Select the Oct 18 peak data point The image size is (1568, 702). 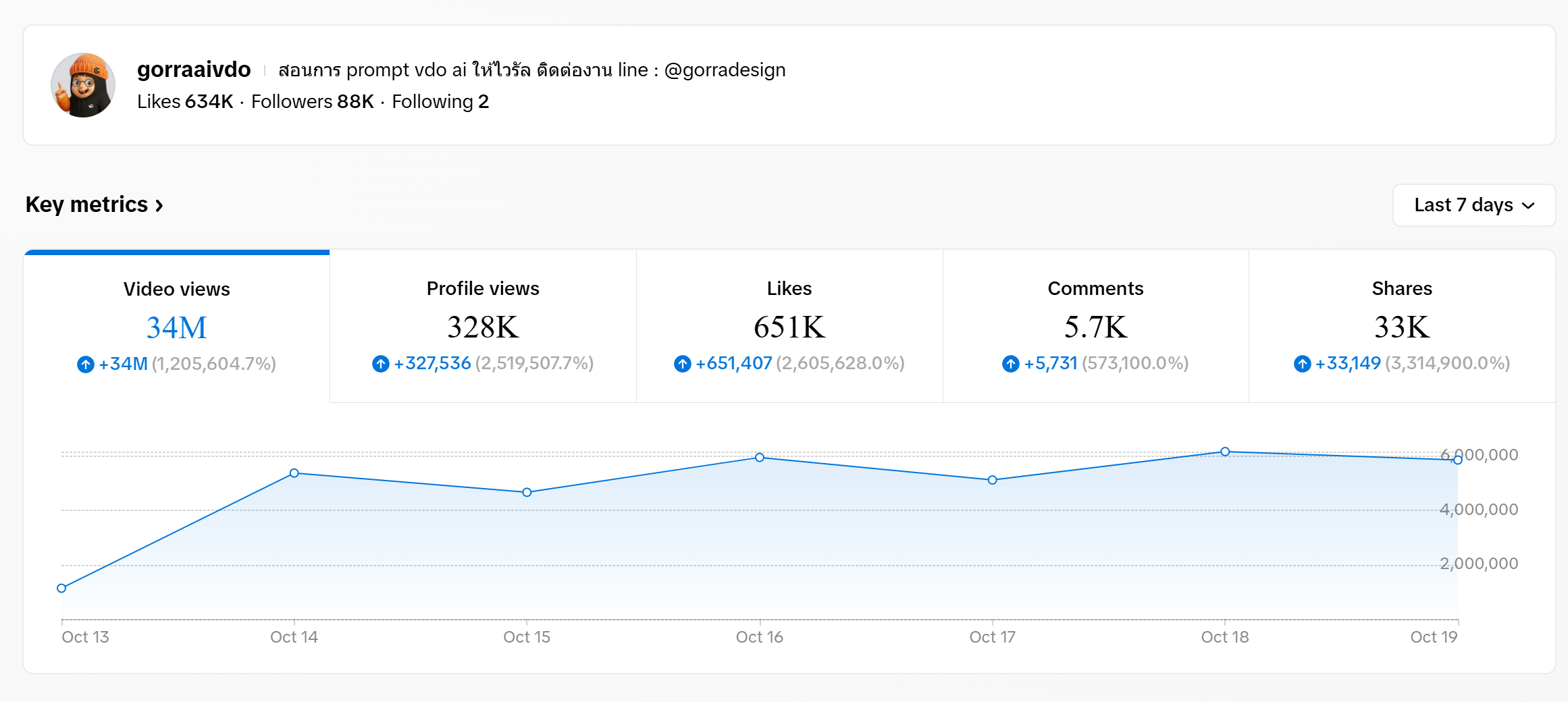pos(1225,452)
